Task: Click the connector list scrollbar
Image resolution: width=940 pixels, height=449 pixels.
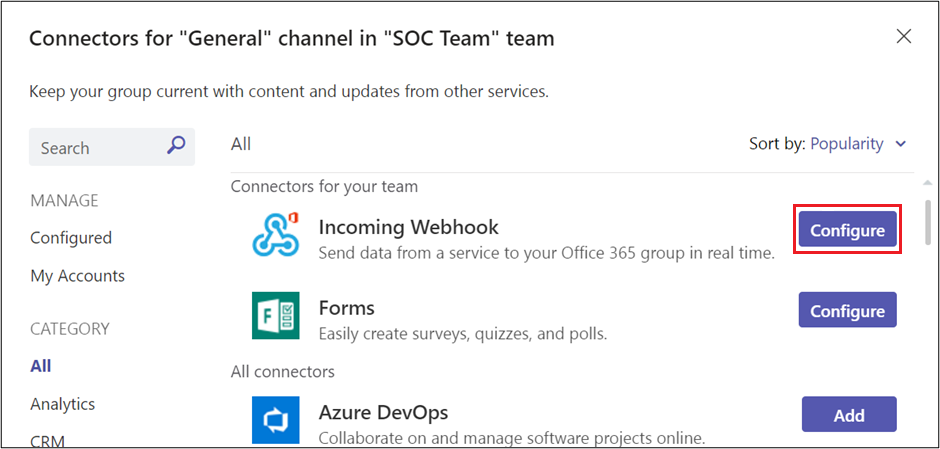Action: click(929, 223)
